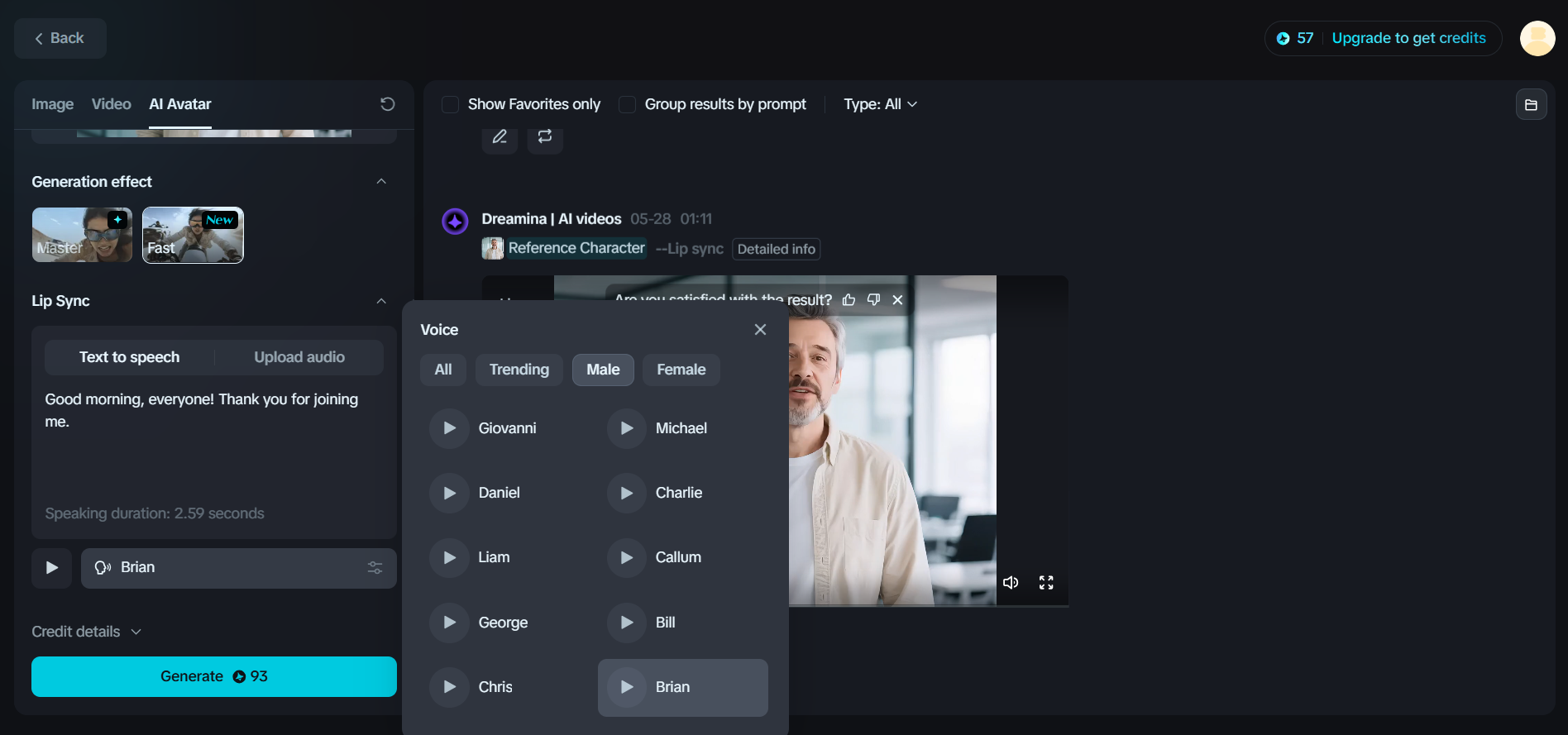Open the video in fullscreen
Screen dimensions: 1568x735
1046,583
